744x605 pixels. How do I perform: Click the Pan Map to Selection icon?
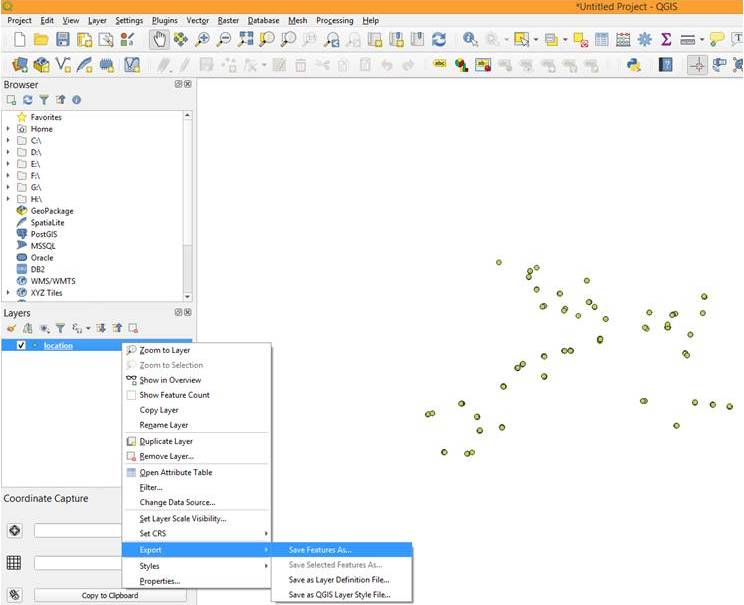[180, 40]
